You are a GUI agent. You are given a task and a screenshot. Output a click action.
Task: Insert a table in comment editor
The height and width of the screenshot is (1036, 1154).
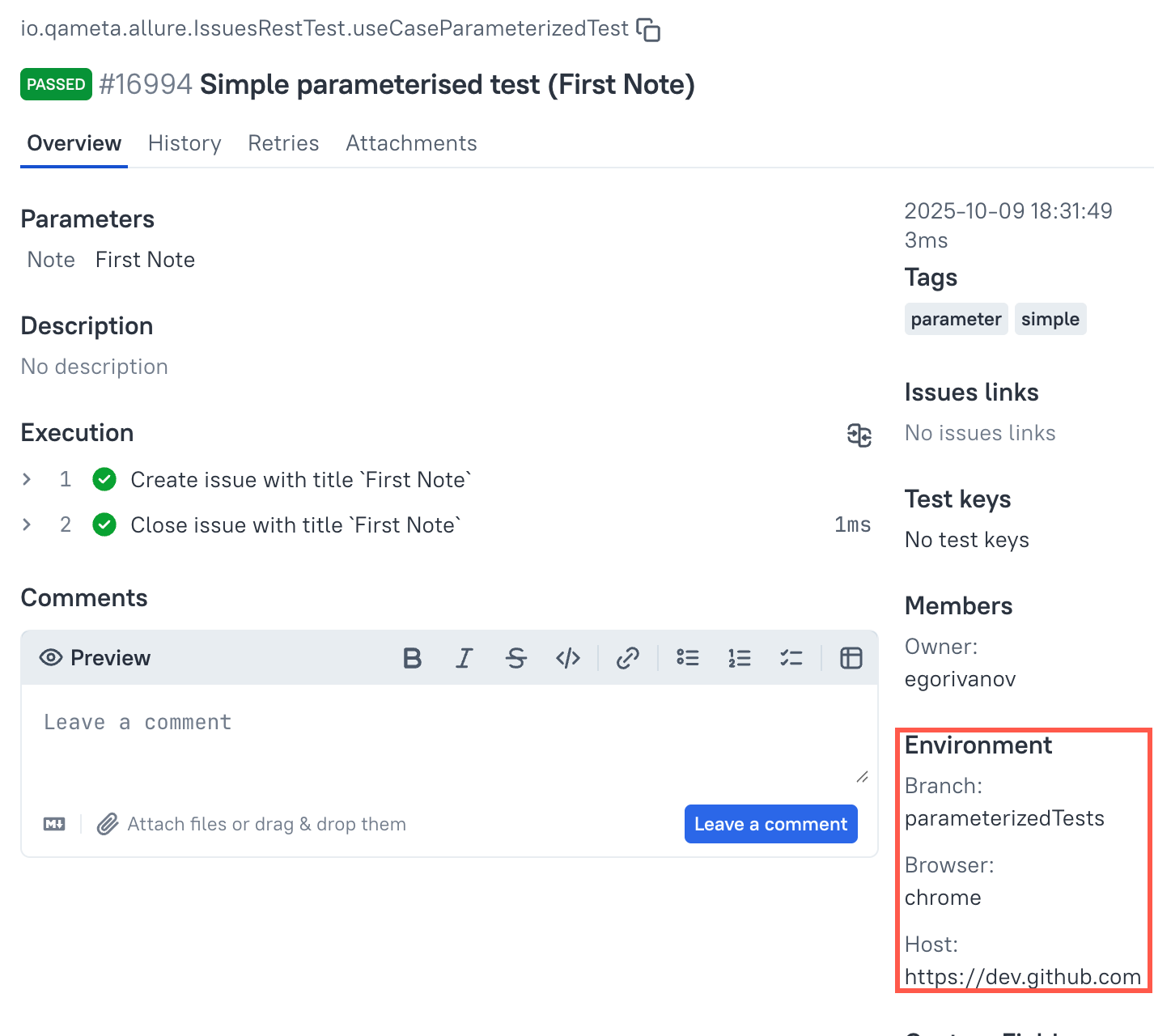pos(851,658)
